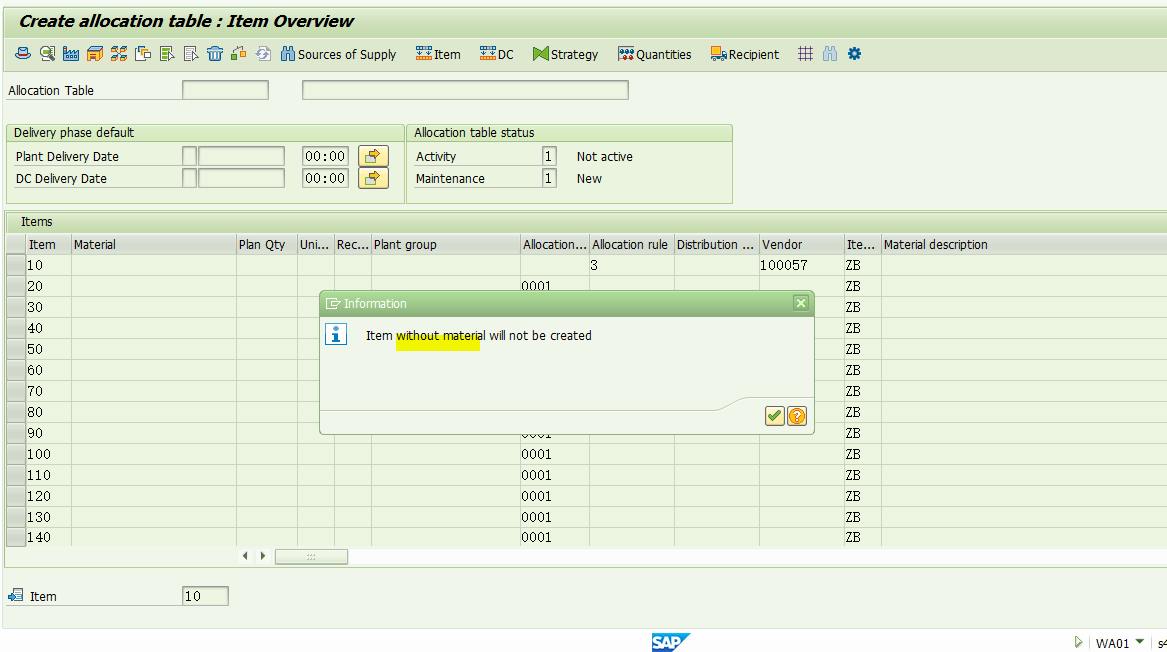Image resolution: width=1167 pixels, height=652 pixels.
Task: Click the Item position icon at bottom
Action: [x=15, y=595]
